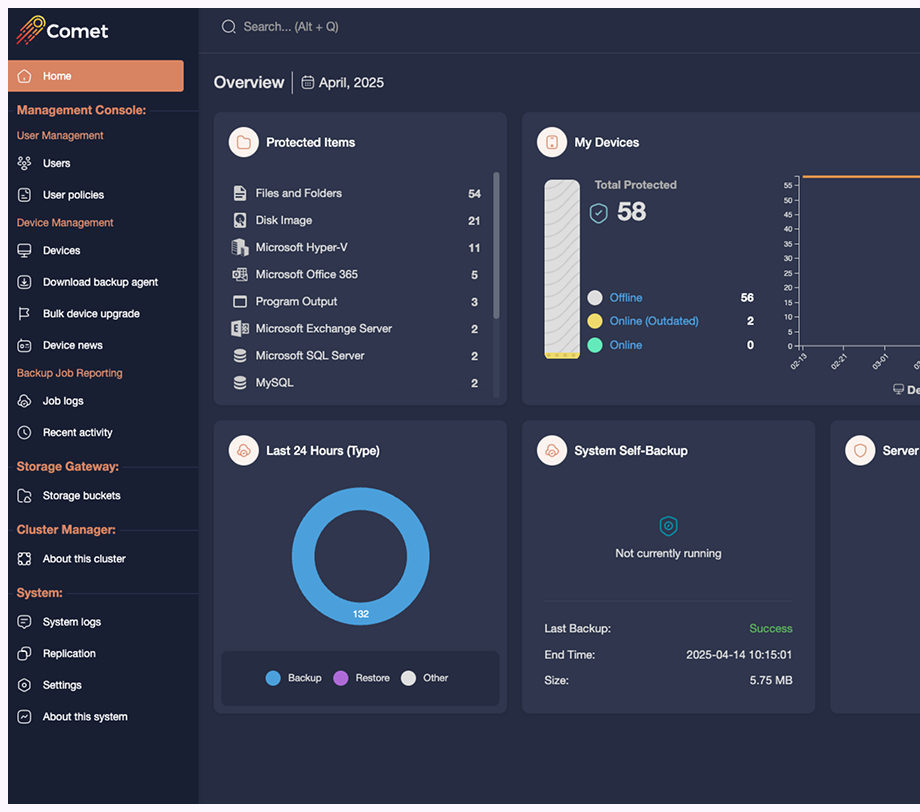
Task: Click the Bulk device upgrade flag icon
Action: point(24,314)
